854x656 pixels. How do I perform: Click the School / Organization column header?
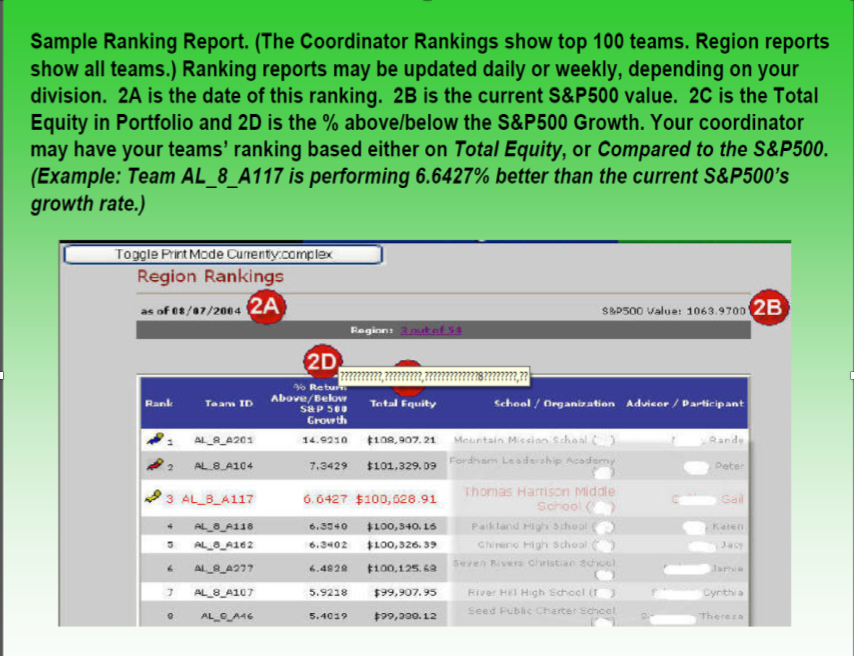(x=554, y=403)
